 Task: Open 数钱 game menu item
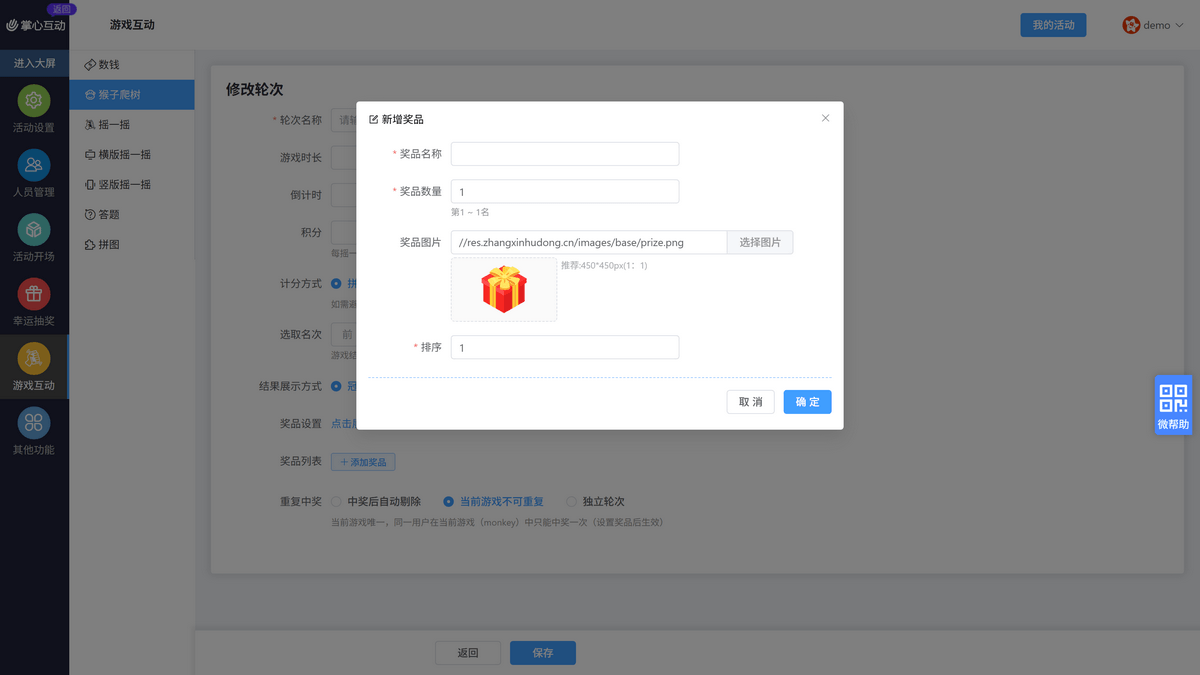[132, 65]
